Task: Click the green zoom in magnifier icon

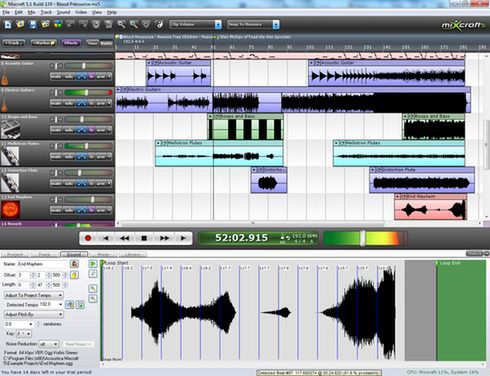Action: pyautogui.click(x=134, y=24)
